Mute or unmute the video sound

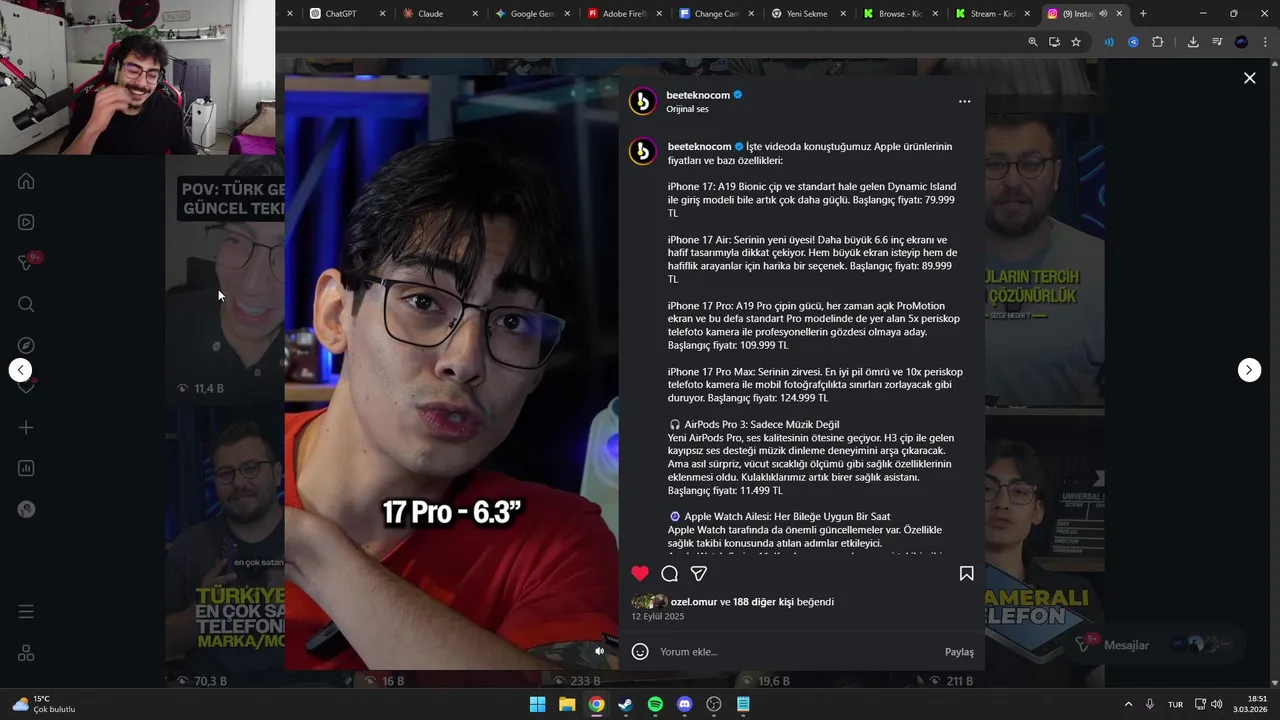[x=600, y=651]
